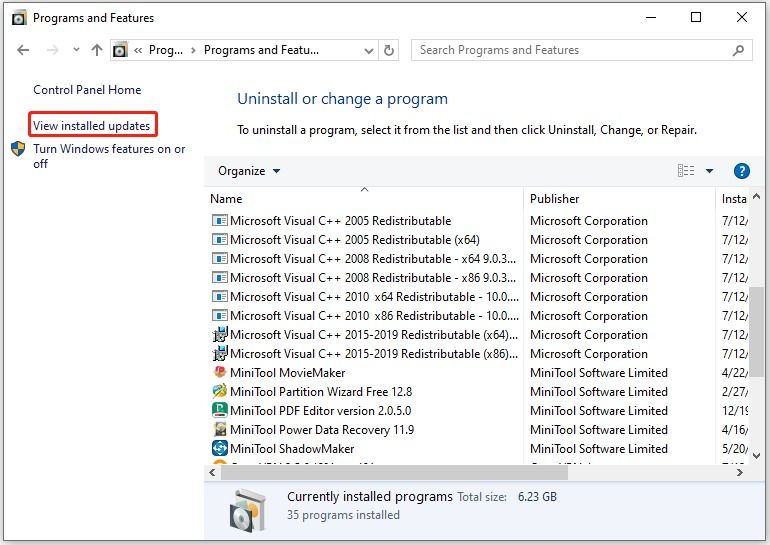Click inside the Search Programs and Features box

point(570,50)
